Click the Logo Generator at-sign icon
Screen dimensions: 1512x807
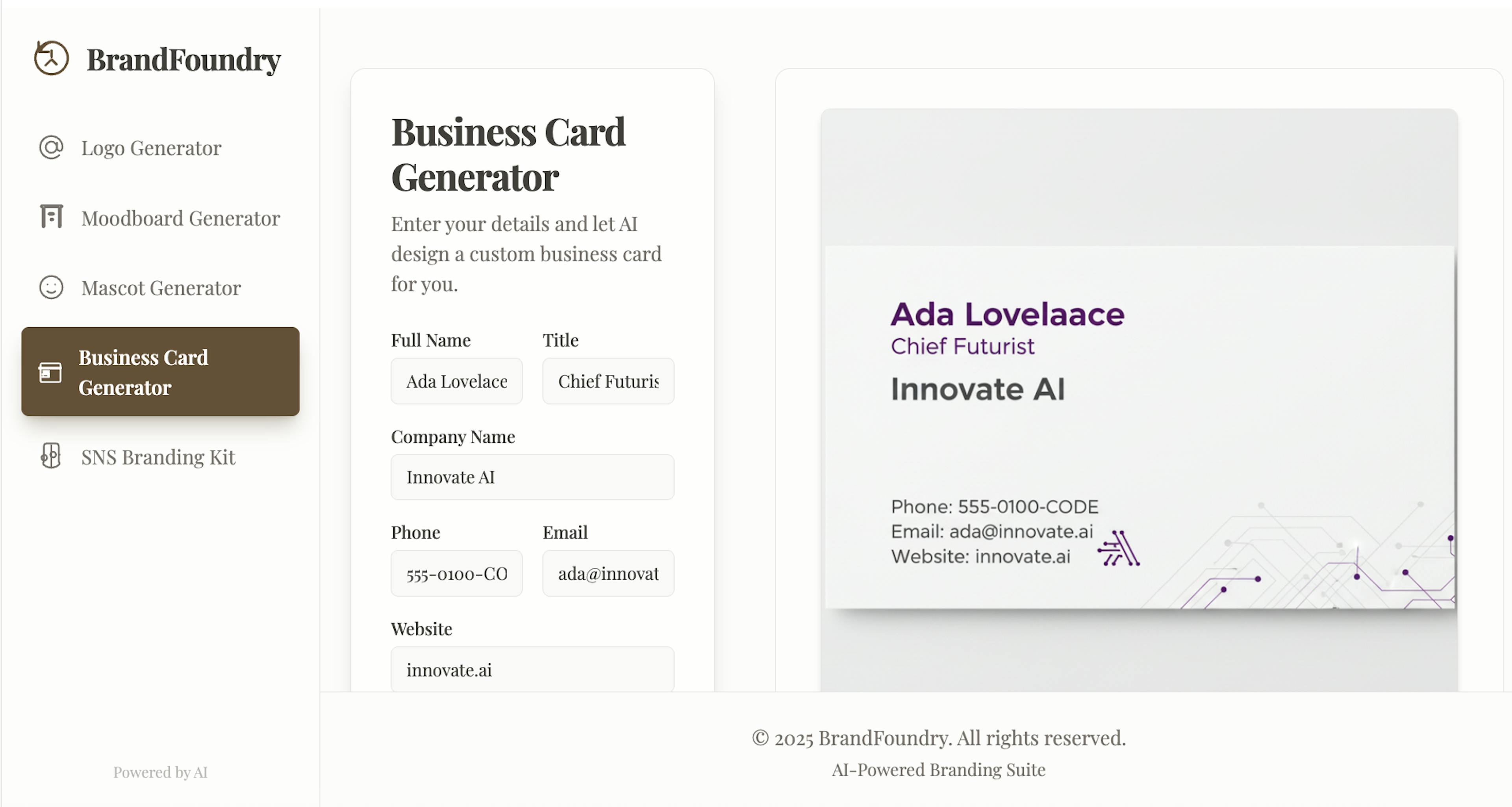51,147
